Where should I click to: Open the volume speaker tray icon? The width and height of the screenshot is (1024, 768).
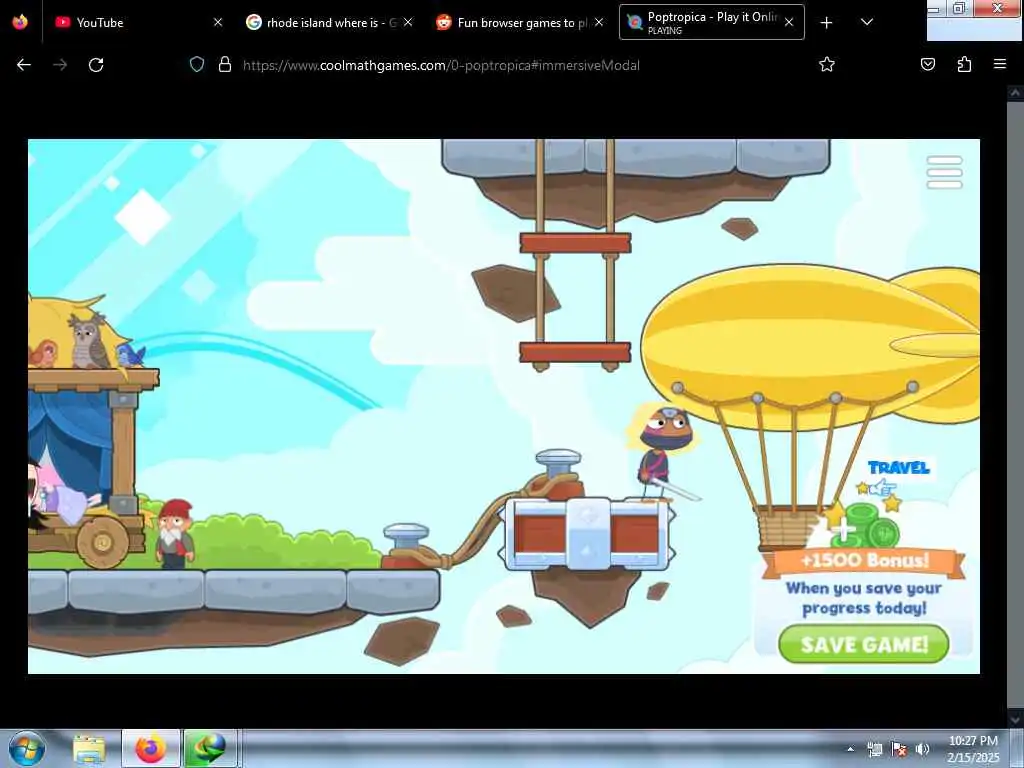pos(923,749)
